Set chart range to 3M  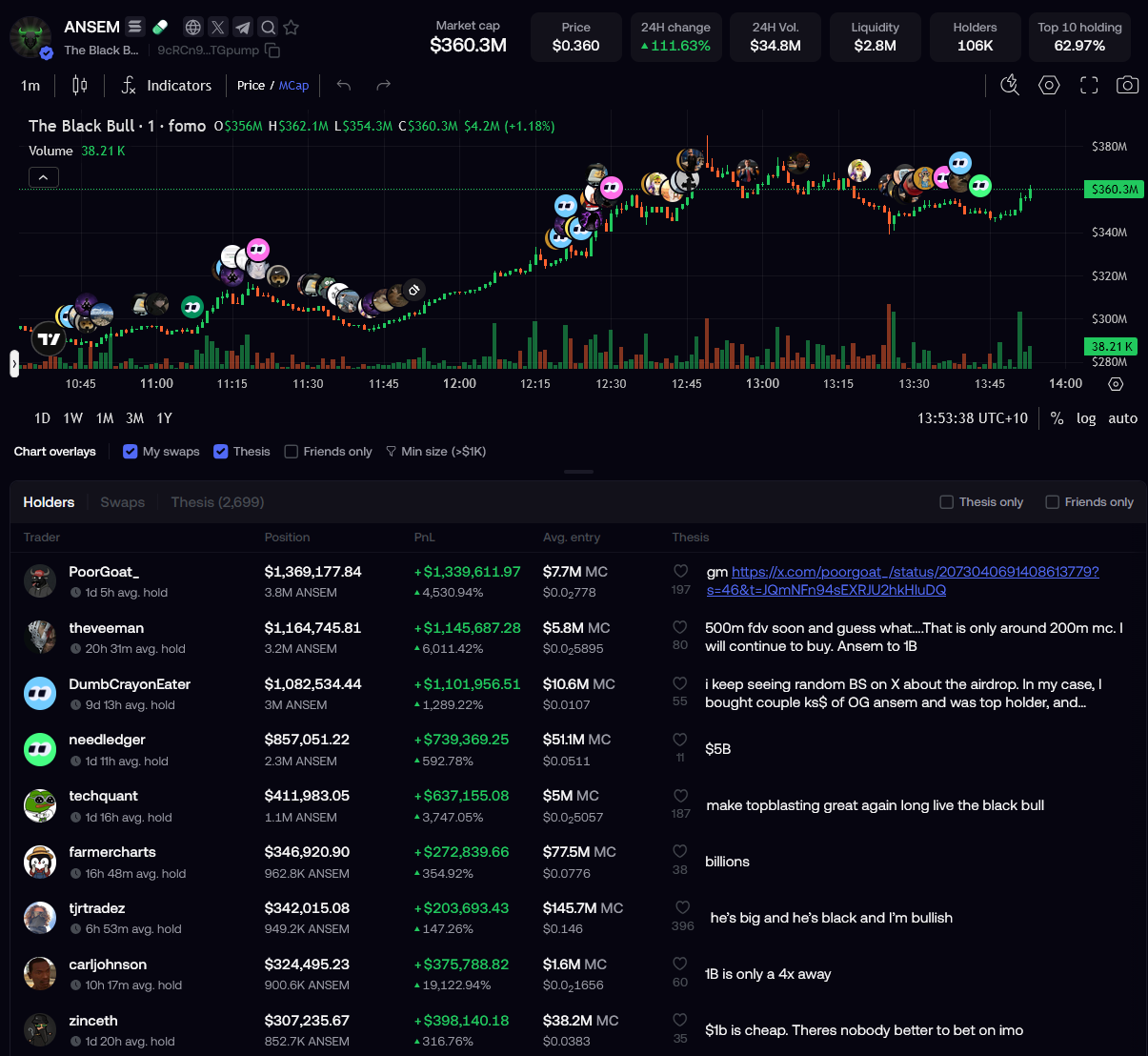coord(135,418)
